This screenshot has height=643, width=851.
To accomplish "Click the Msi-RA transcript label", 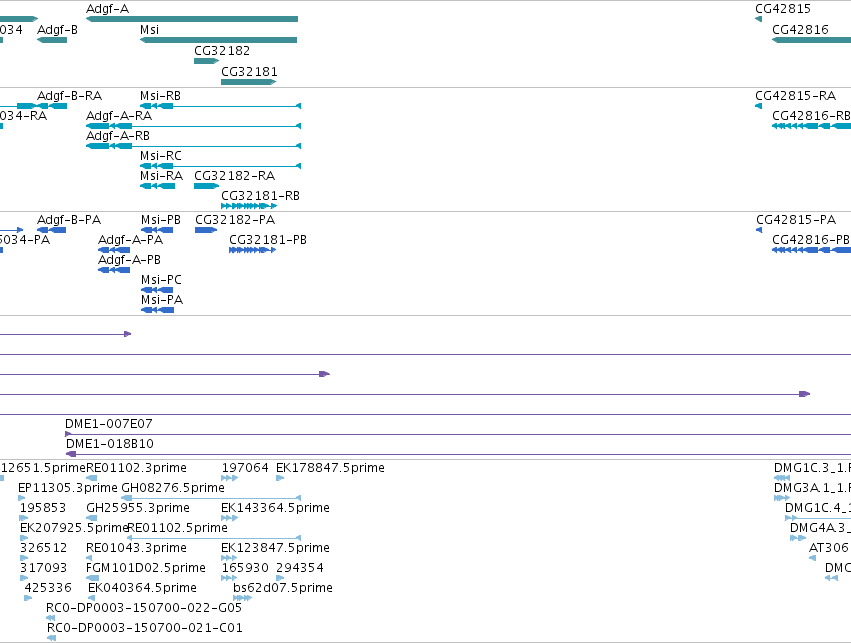I will [161, 176].
